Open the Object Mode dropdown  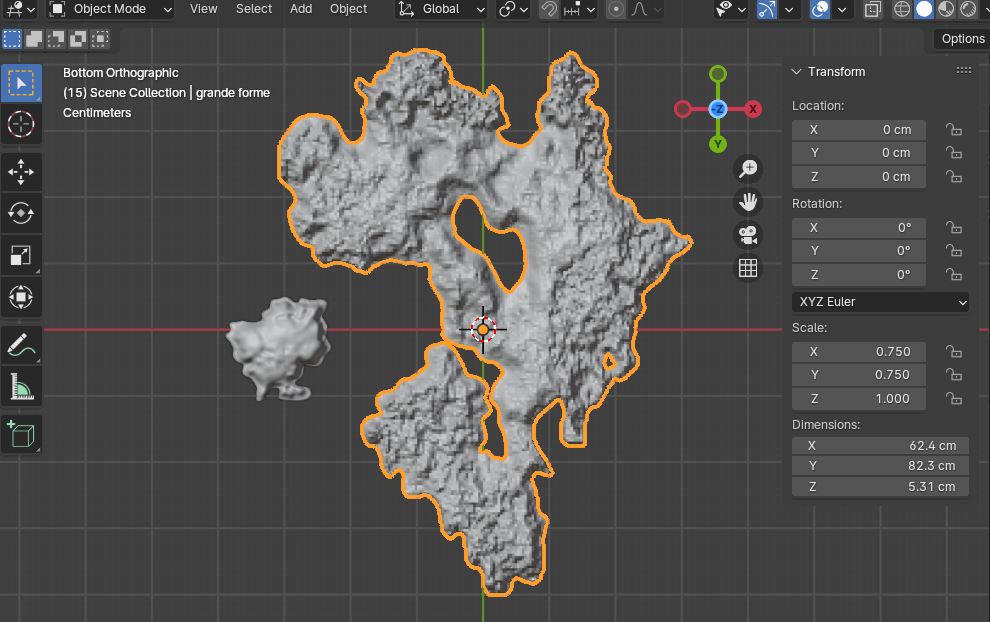110,9
